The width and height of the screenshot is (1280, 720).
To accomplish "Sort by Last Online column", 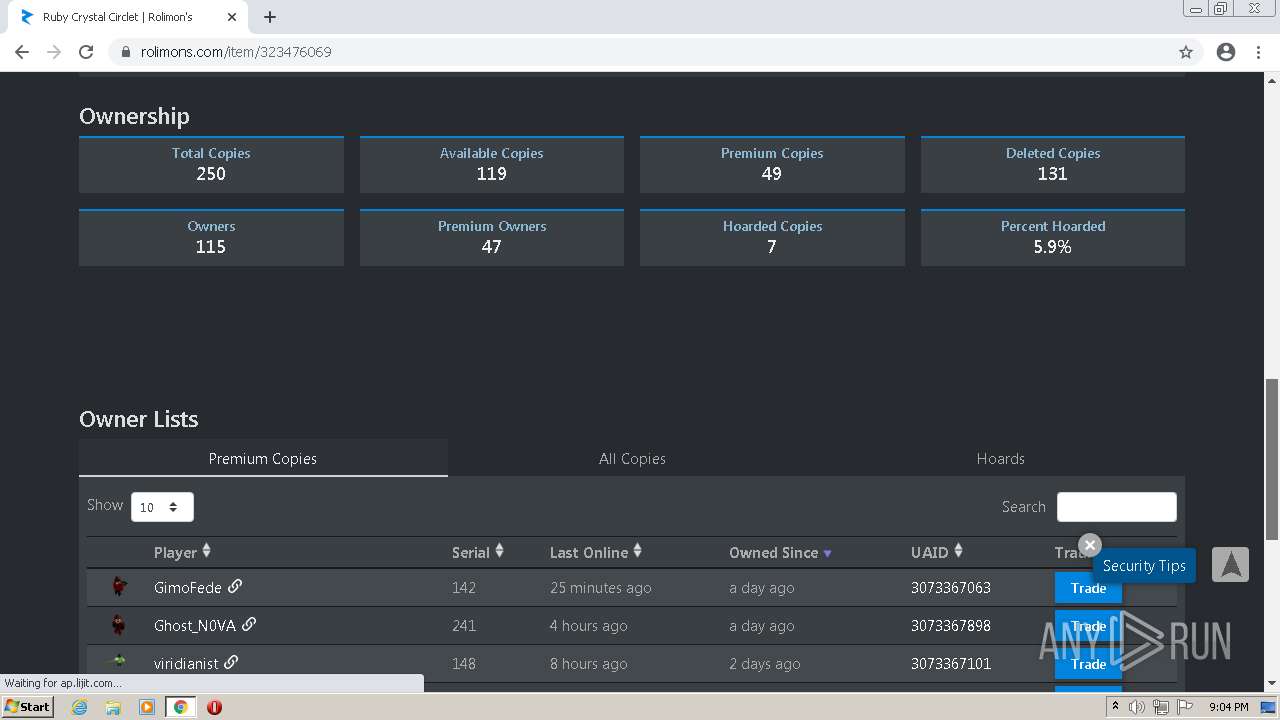I will point(596,552).
